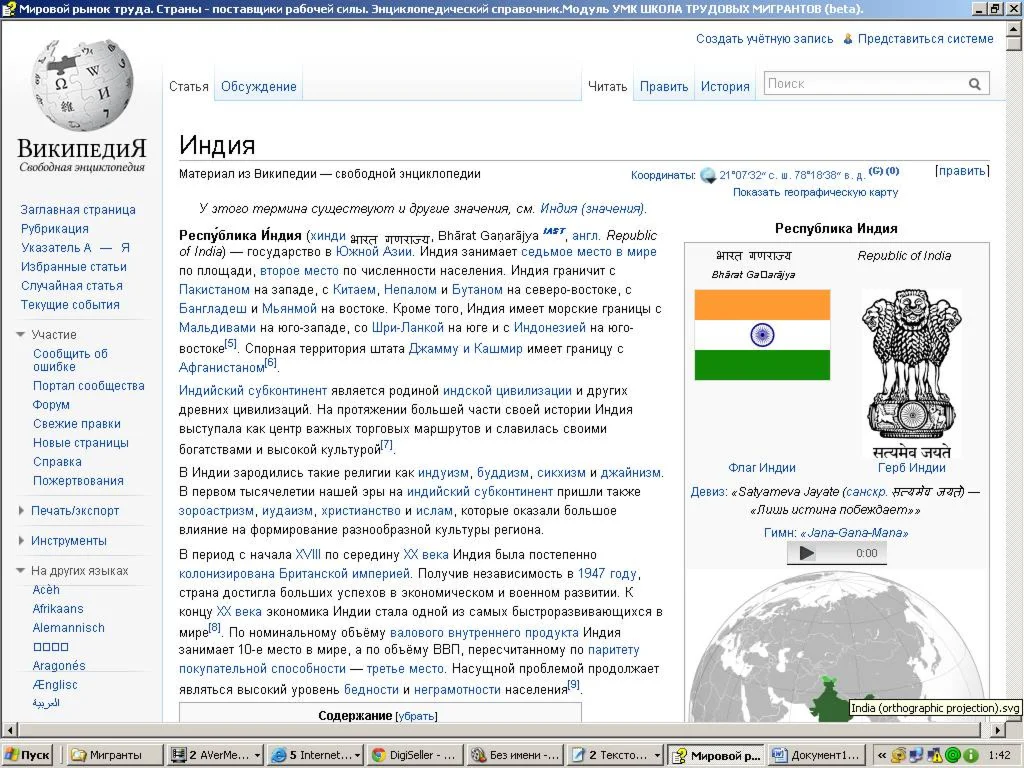Open the Flag of India image
The image size is (1024, 768).
click(x=762, y=334)
